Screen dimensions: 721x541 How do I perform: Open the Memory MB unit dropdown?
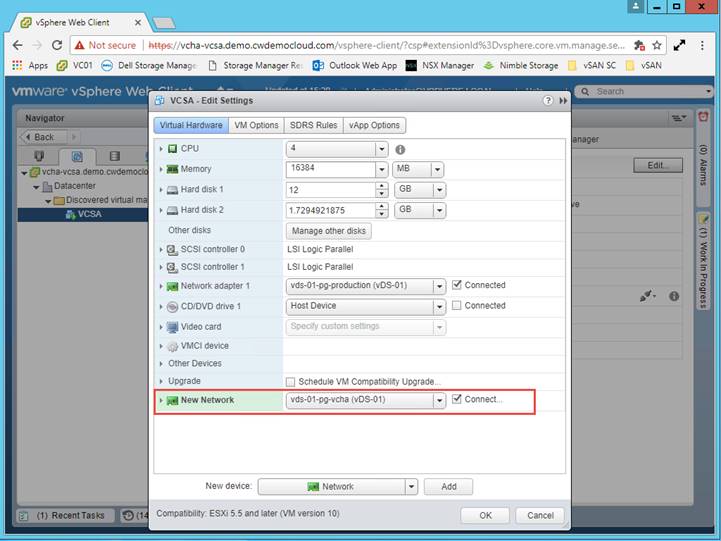click(x=437, y=170)
